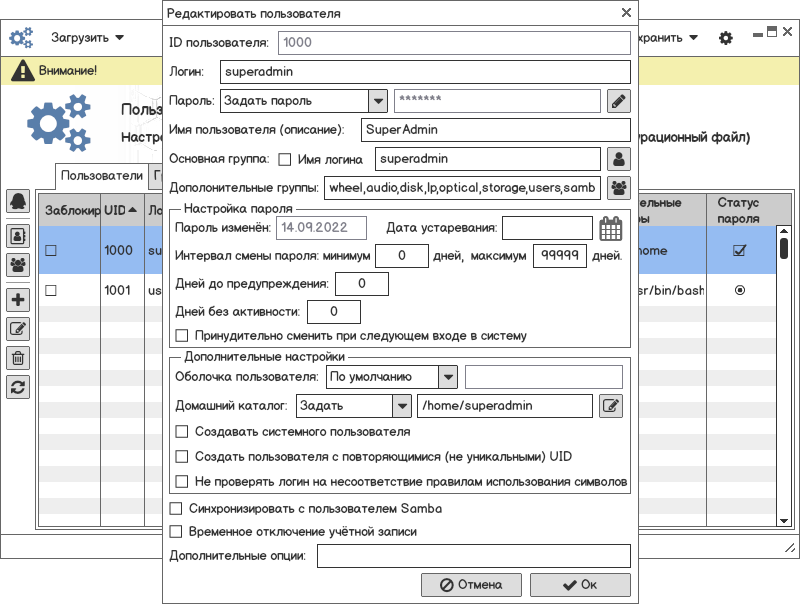Enable 'Синхронизировать с пользователем Samba'

pyautogui.click(x=176, y=508)
